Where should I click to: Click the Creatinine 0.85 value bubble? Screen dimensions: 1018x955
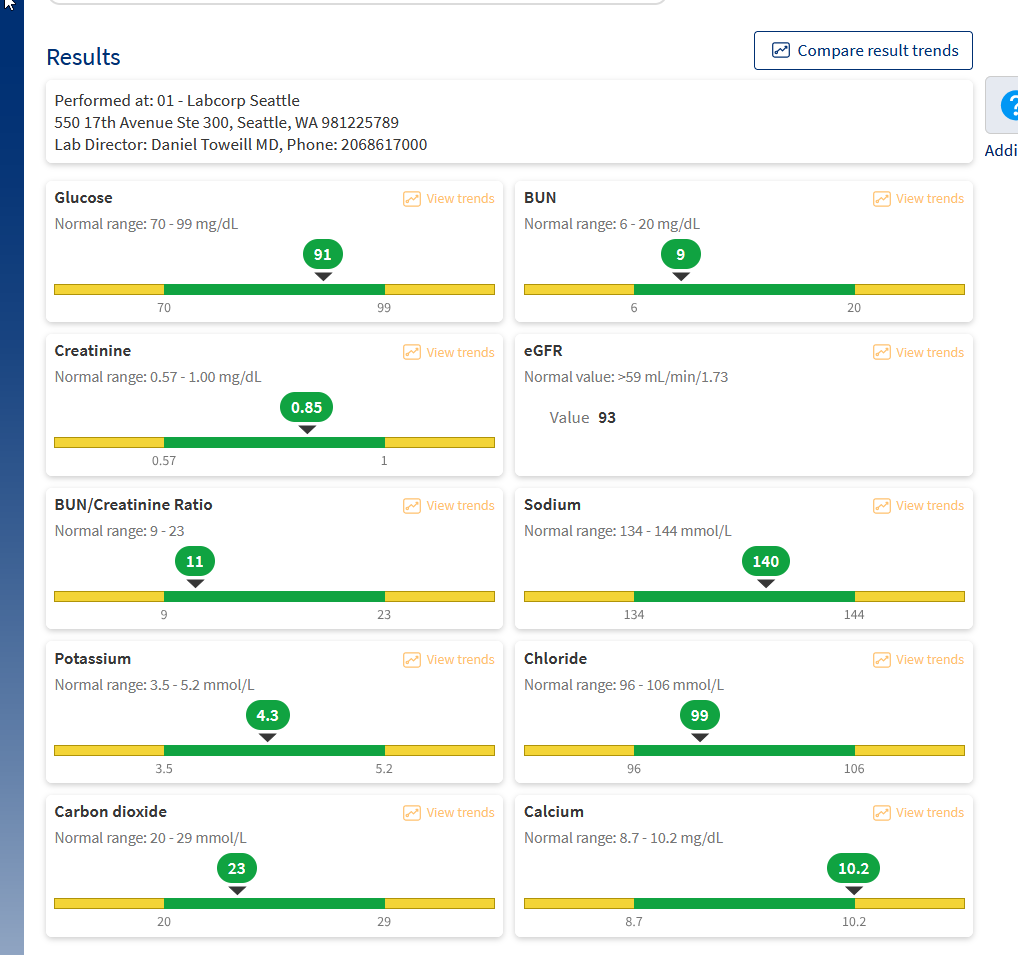pyautogui.click(x=307, y=408)
